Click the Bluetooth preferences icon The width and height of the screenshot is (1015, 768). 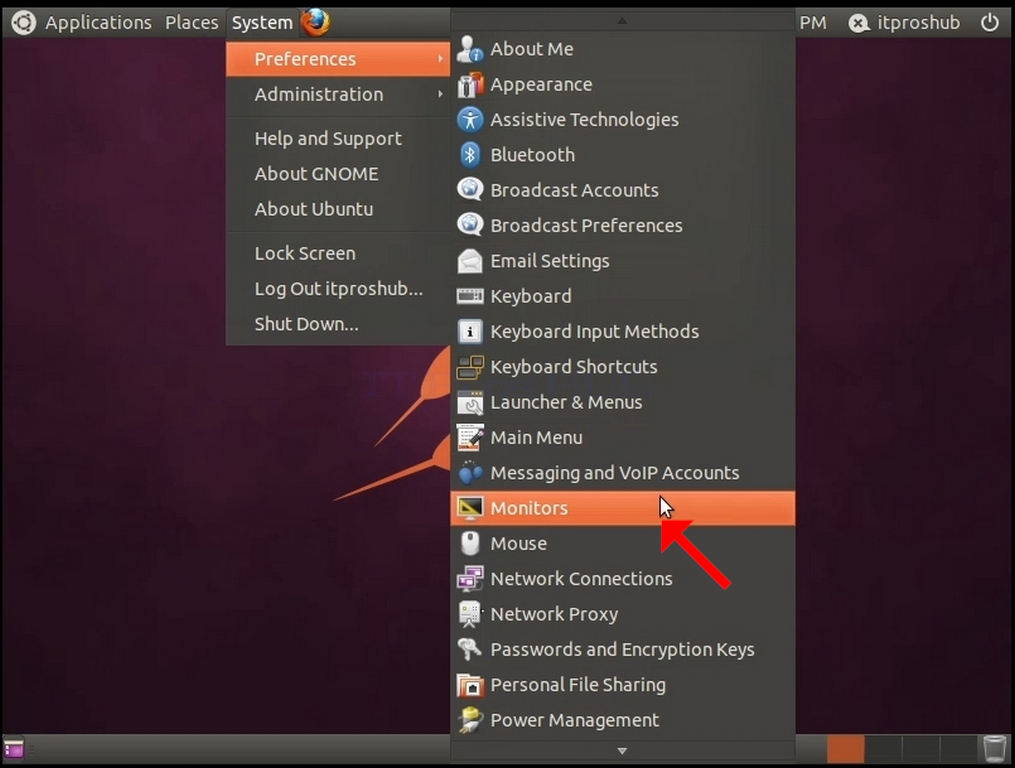pyautogui.click(x=470, y=155)
